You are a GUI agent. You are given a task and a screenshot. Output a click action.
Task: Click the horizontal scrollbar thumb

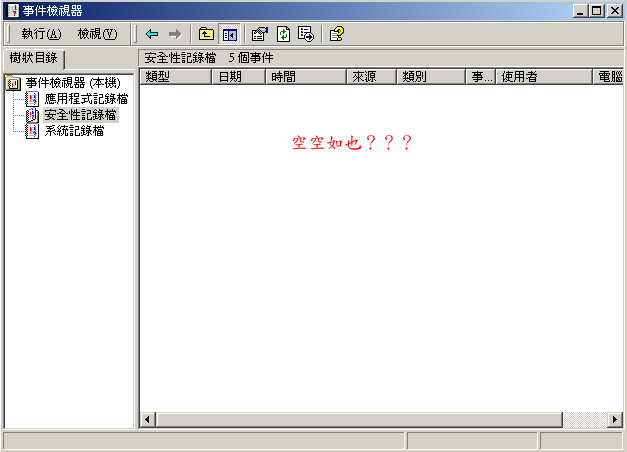pyautogui.click(x=359, y=420)
